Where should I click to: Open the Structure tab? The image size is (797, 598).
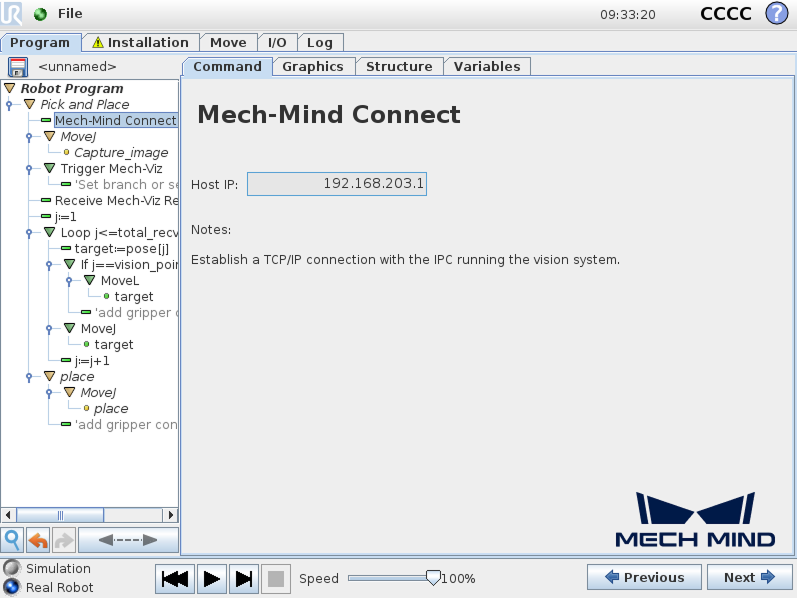click(399, 67)
